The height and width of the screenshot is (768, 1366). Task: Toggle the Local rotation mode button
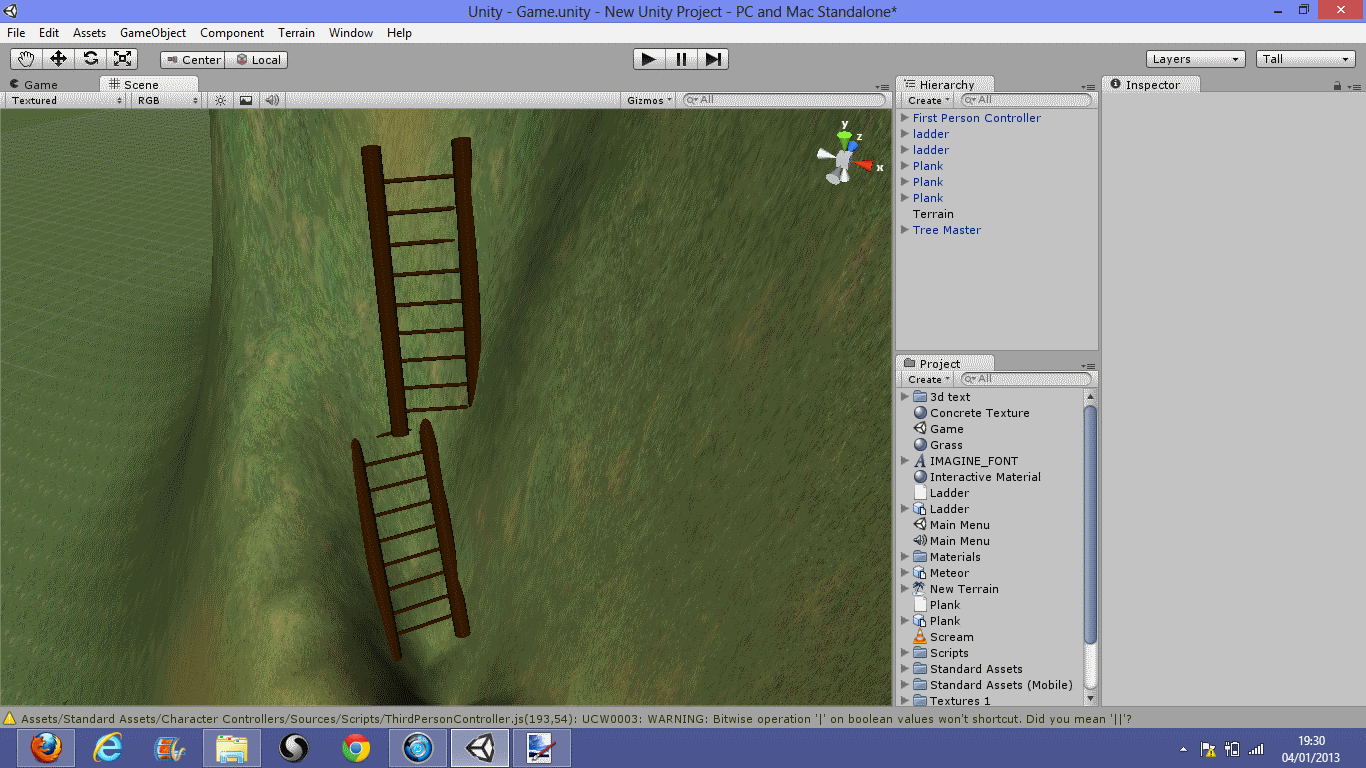[257, 60]
